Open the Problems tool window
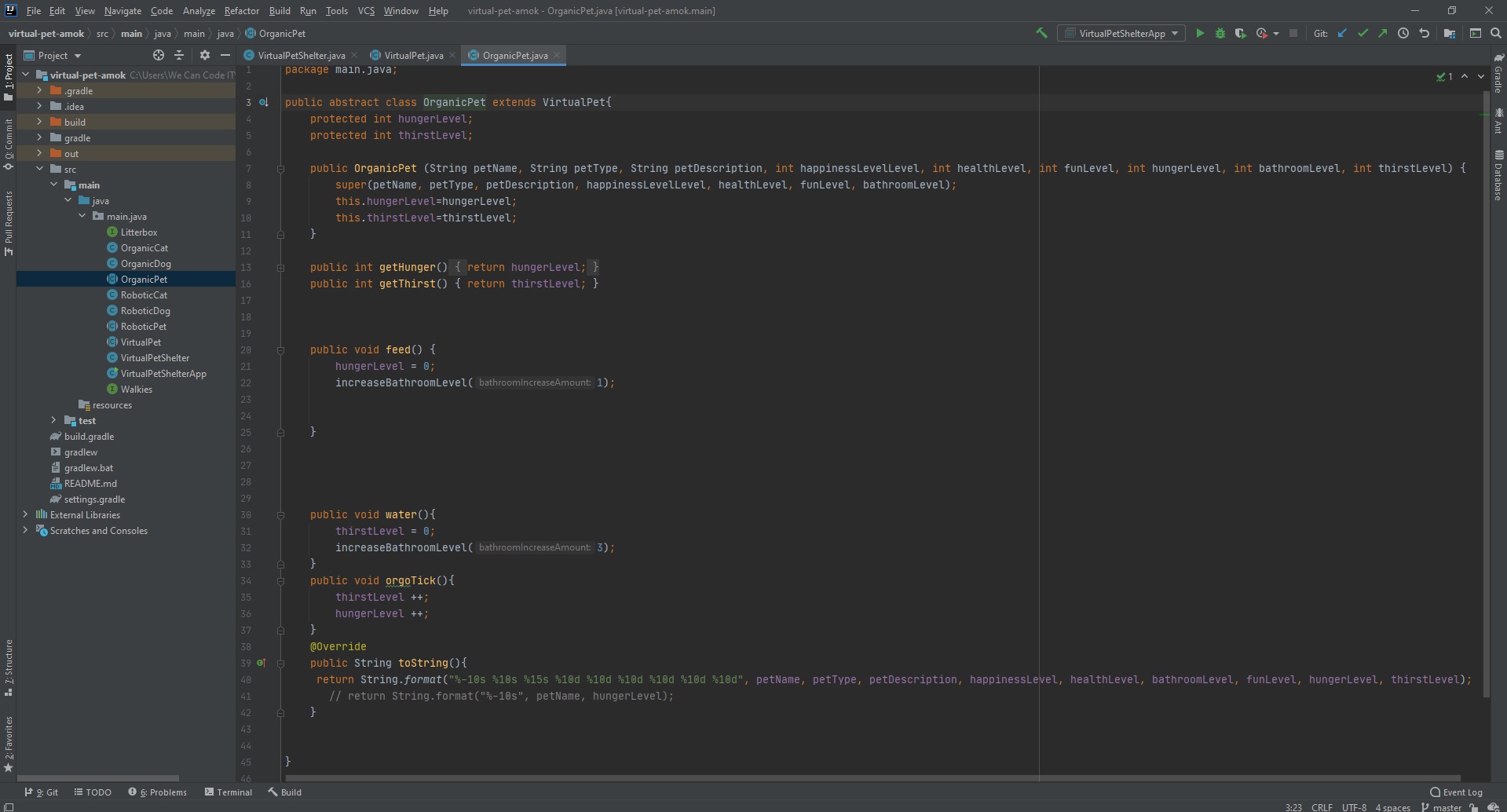Screen dimensions: 1507x812 (x=157, y=792)
